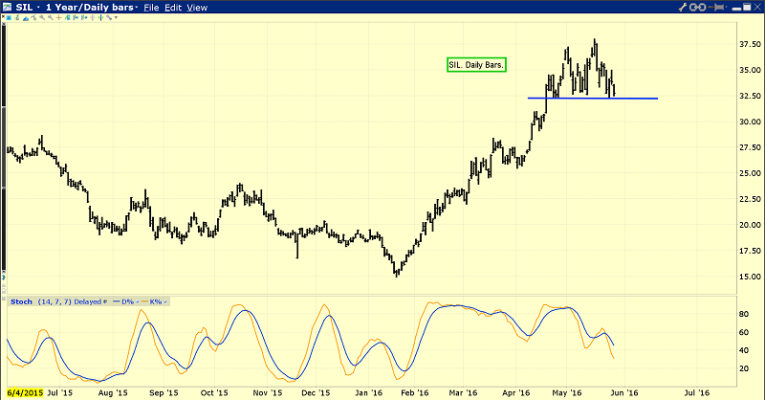Expand the 1 Year/Daily bars period dropdown
Screen dimensions: 765x400
coord(136,7)
